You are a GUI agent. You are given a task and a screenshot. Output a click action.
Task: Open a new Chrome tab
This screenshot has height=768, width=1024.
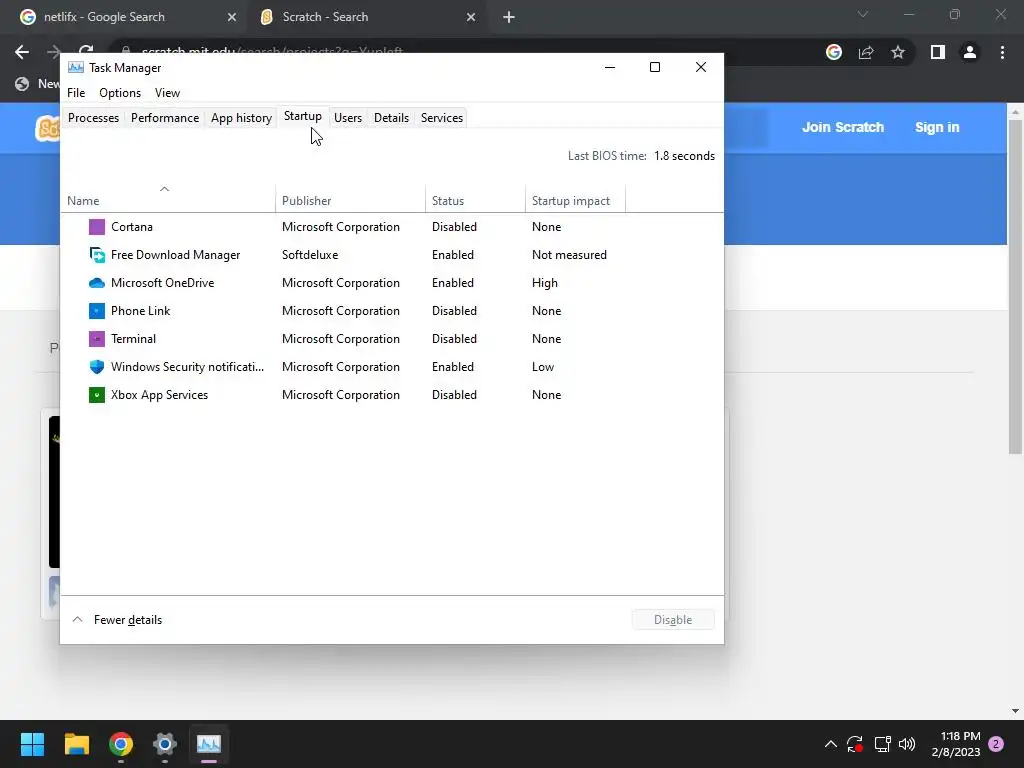tap(509, 17)
